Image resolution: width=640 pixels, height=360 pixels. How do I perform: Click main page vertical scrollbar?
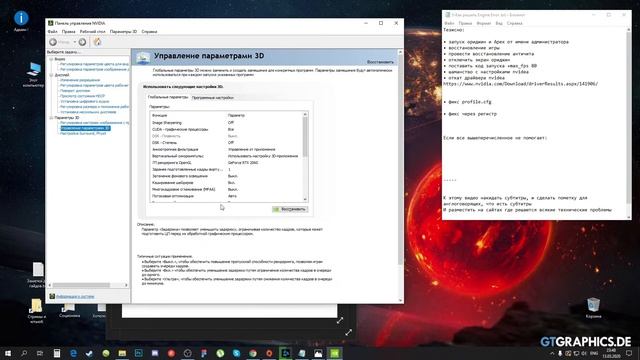pyautogui.click(x=400, y=159)
